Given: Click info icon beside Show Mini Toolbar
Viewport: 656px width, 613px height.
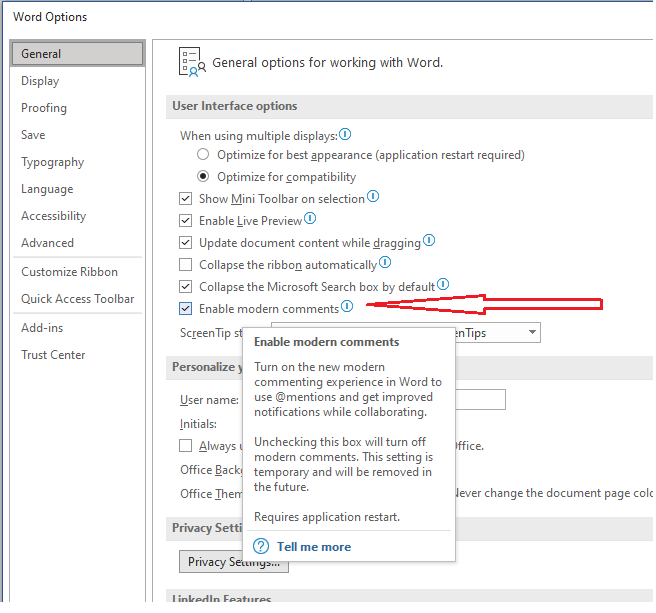Looking at the screenshot, I should pos(373,196).
